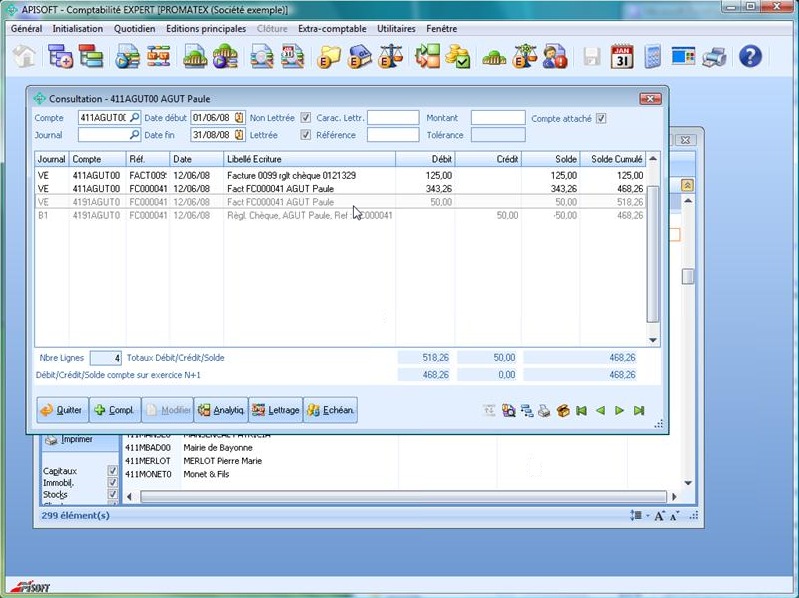Click the horizontal scrollbar in accounts list
The height and width of the screenshot is (598, 799).
coord(403,496)
